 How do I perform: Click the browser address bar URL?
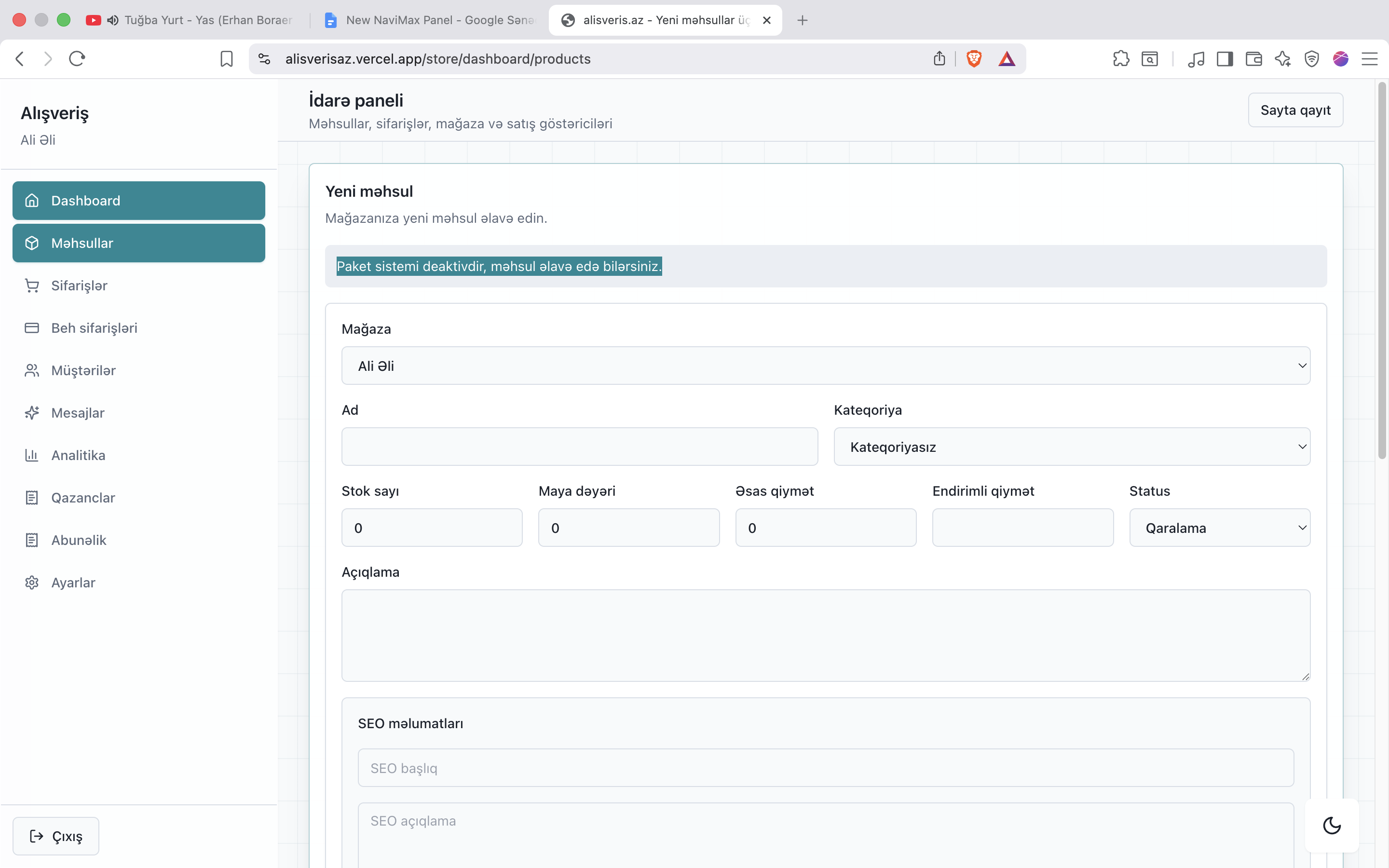tap(438, 58)
